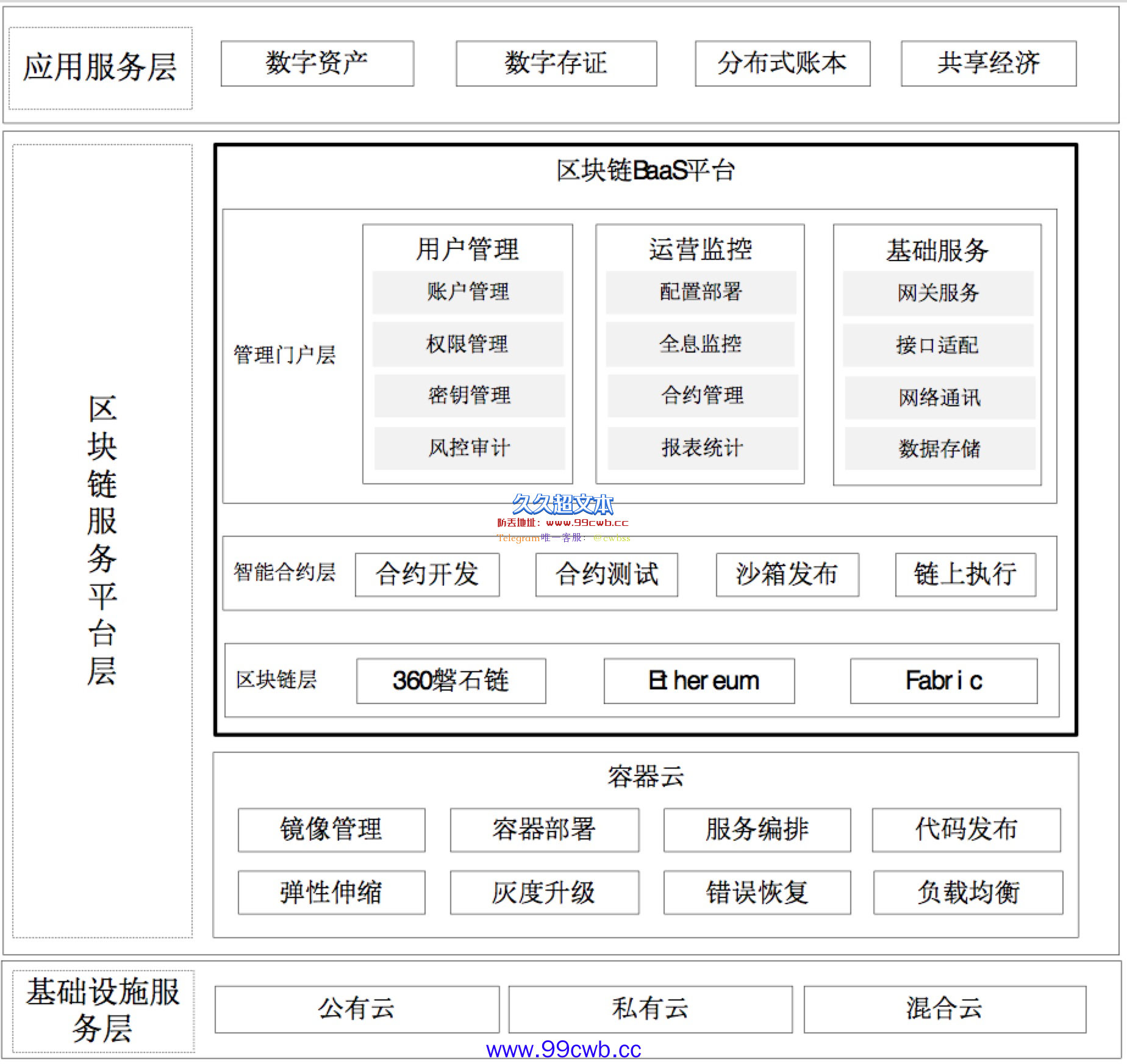Select the 公有云 box

(357, 1009)
